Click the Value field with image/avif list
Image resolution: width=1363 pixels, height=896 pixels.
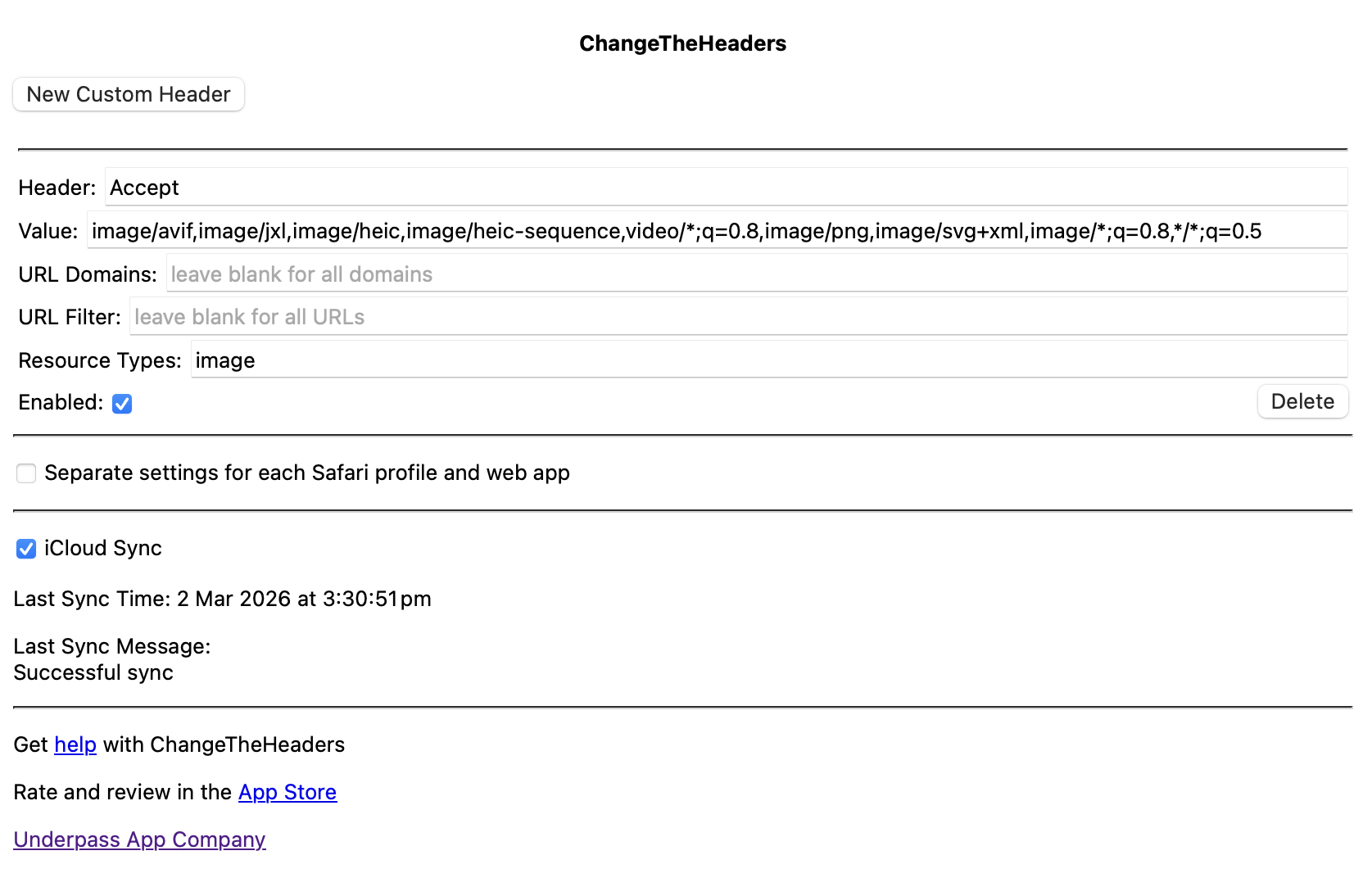pos(717,231)
